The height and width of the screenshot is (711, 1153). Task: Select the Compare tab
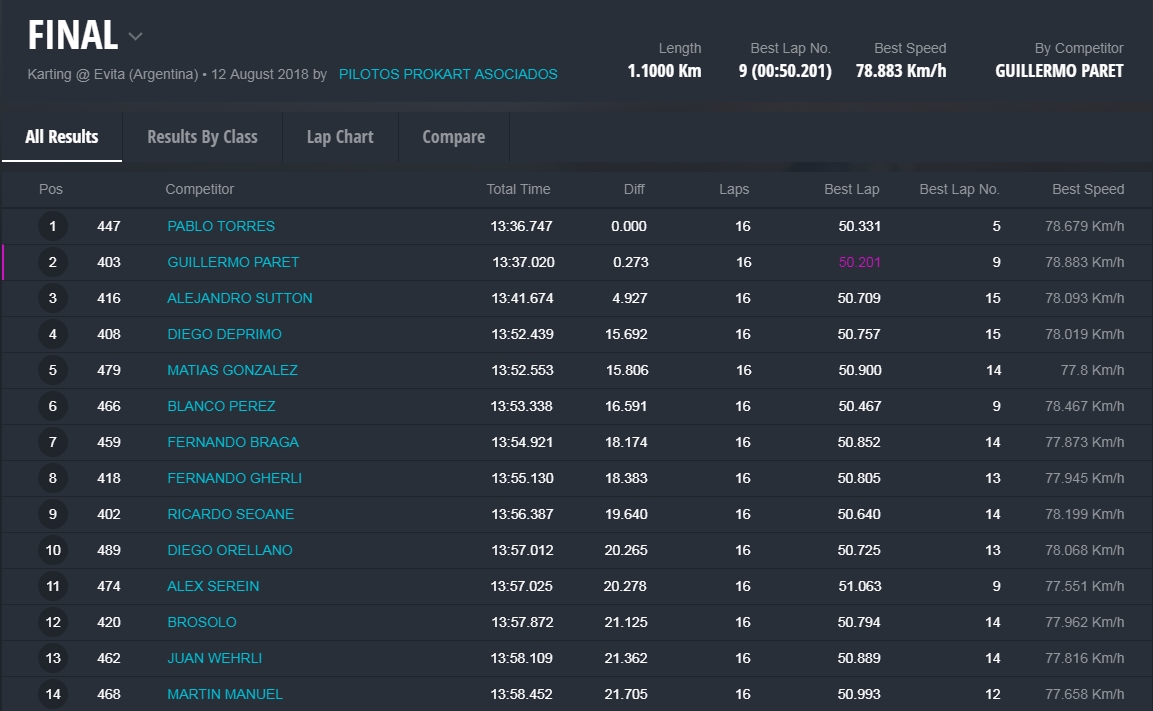pyautogui.click(x=453, y=137)
